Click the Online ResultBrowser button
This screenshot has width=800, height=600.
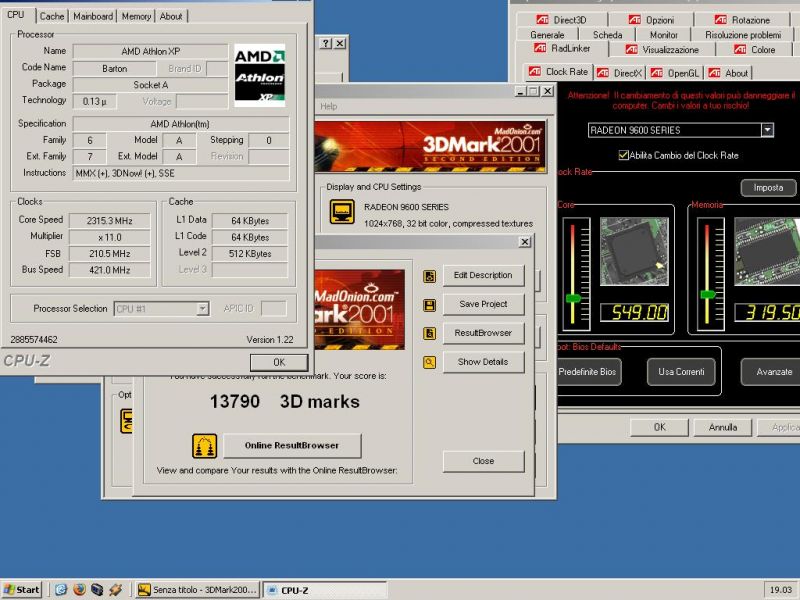pyautogui.click(x=292, y=445)
